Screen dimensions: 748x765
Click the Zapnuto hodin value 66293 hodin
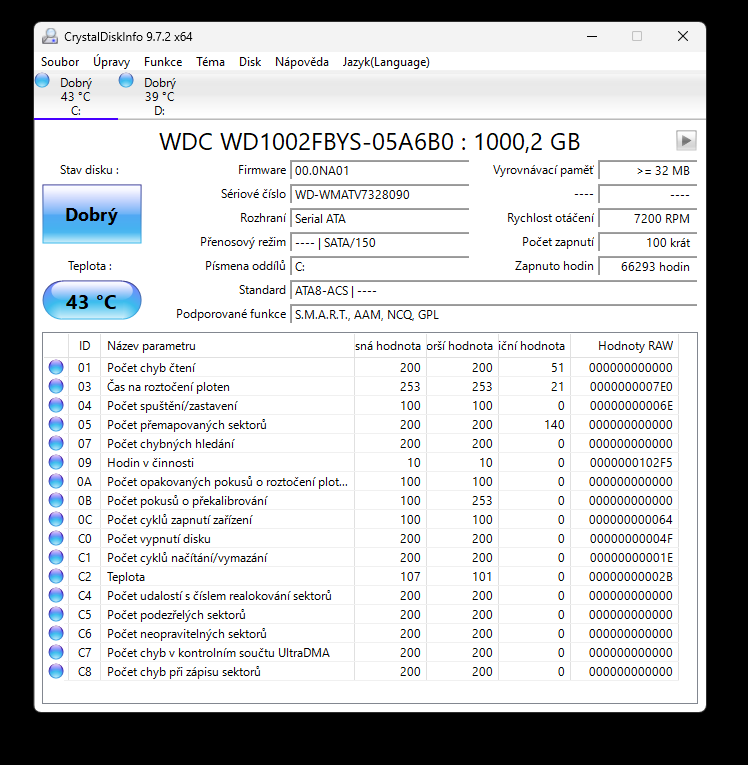pos(647,266)
